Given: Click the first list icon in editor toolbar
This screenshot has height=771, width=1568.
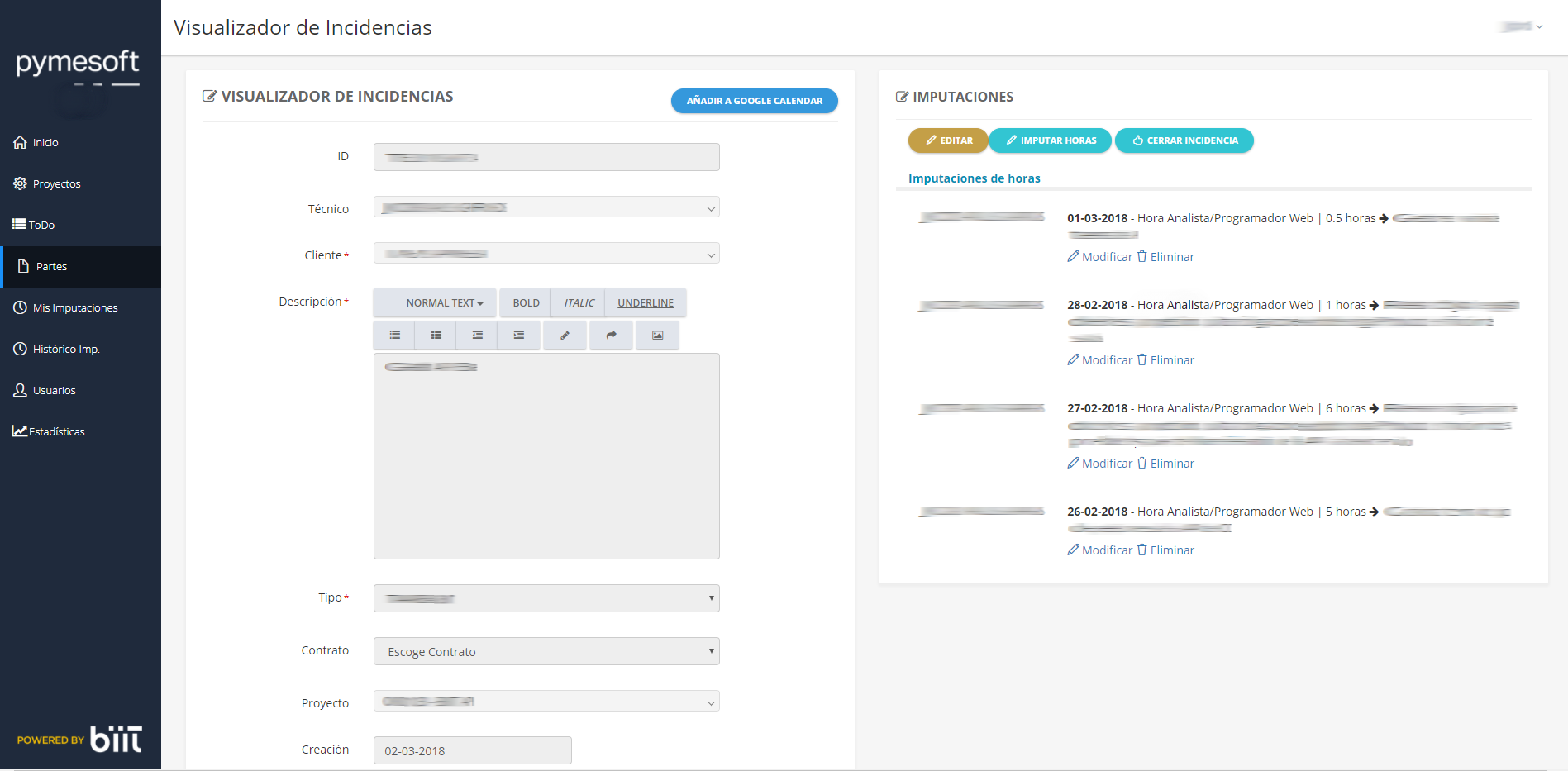Looking at the screenshot, I should pos(395,336).
